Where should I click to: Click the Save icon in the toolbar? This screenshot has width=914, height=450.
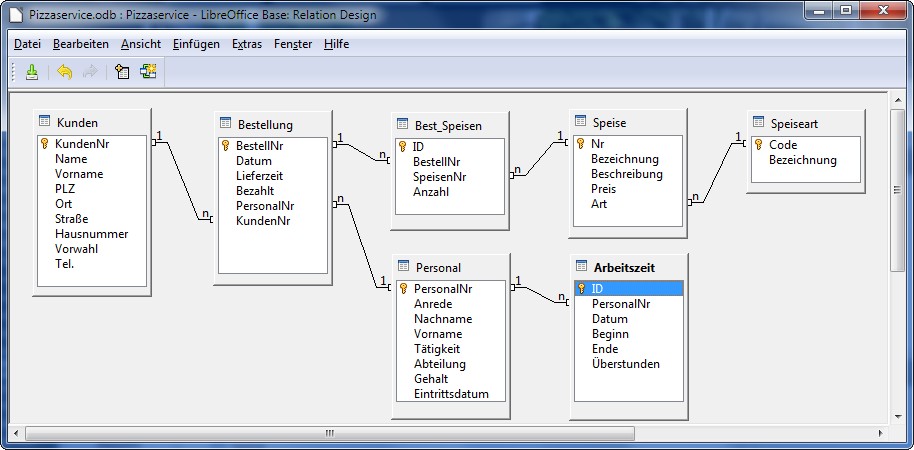tap(31, 72)
